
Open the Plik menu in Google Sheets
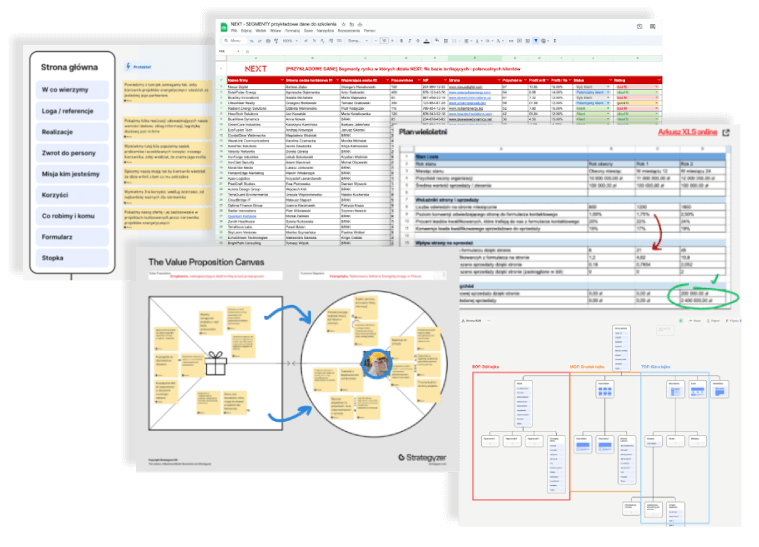(234, 31)
